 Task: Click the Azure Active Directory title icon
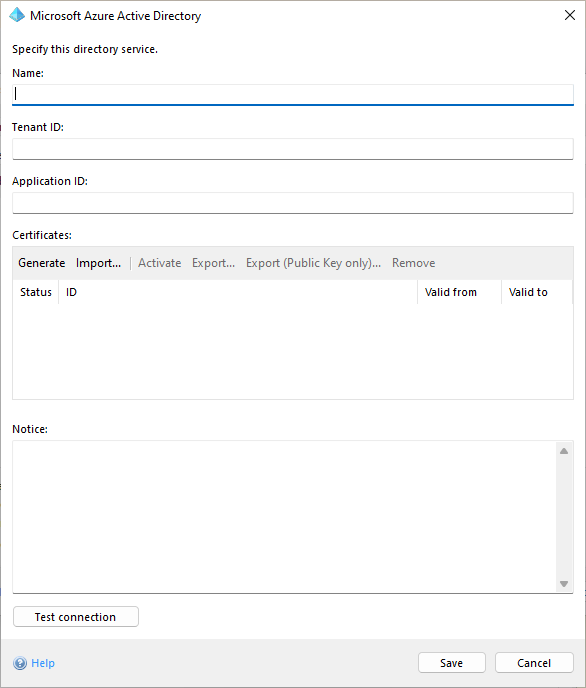17,15
